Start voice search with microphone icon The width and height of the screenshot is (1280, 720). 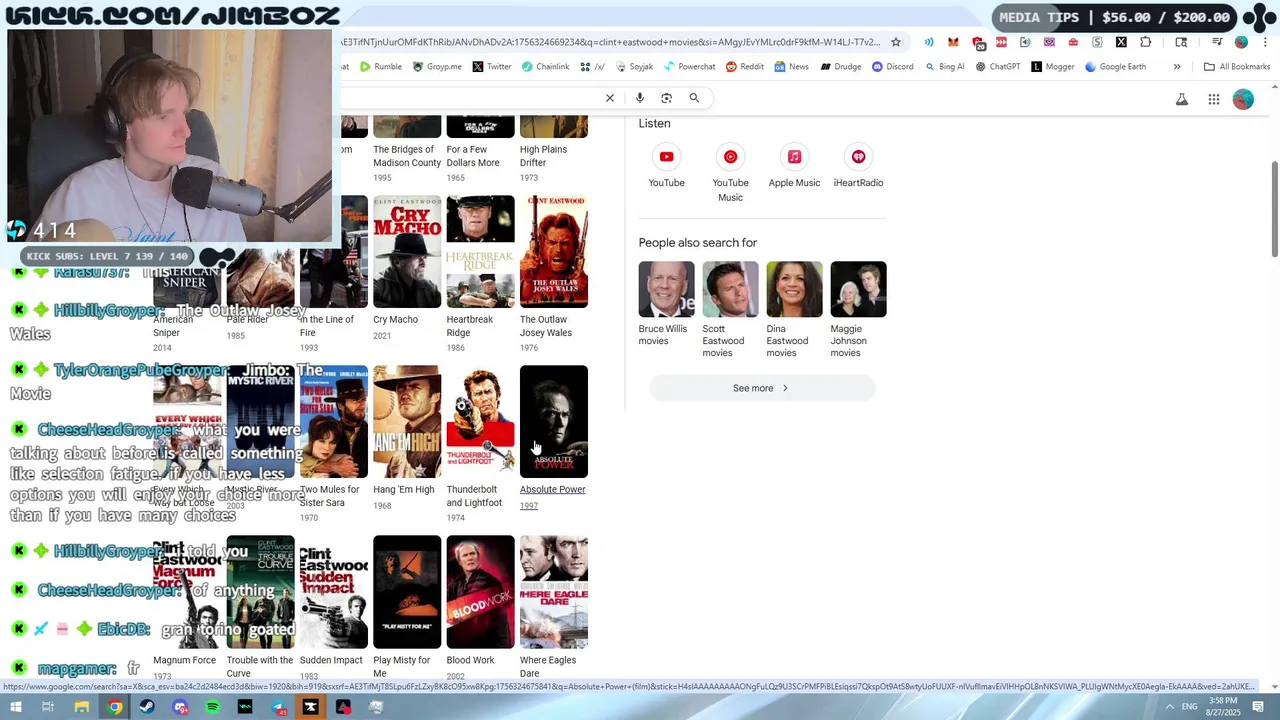[640, 98]
